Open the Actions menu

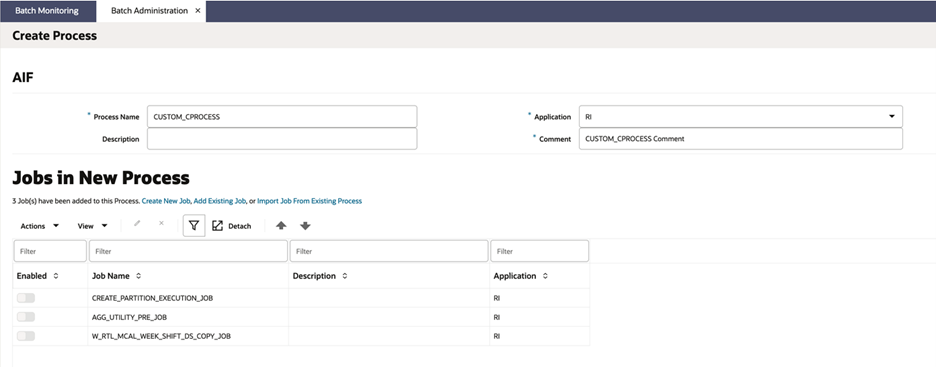pyautogui.click(x=39, y=226)
